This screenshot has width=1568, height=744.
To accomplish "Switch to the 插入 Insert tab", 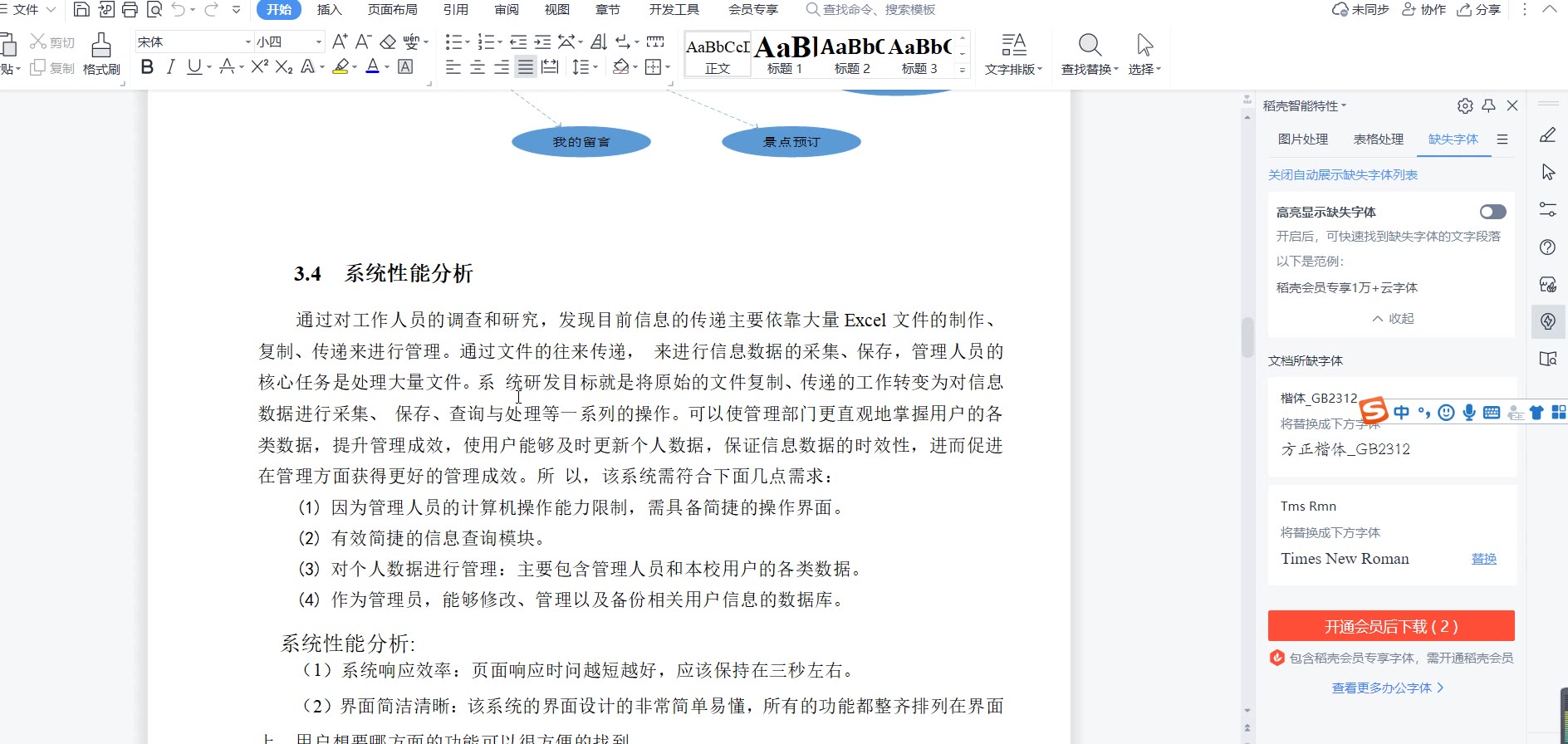I will coord(329,10).
